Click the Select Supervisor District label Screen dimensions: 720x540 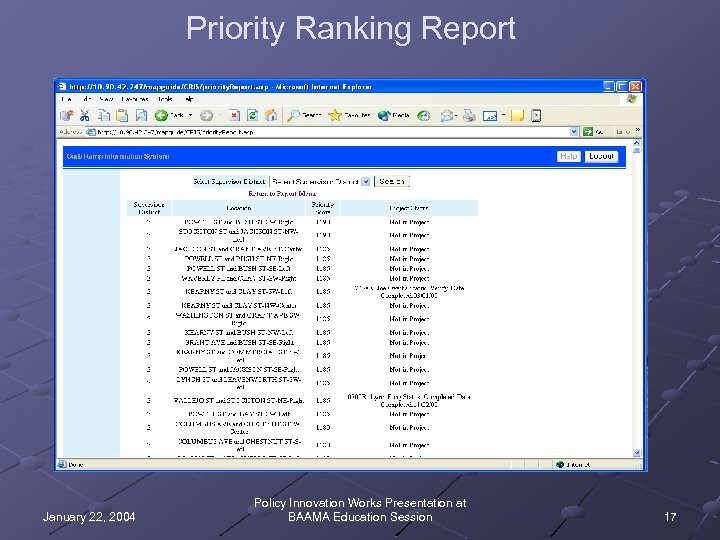(x=229, y=181)
